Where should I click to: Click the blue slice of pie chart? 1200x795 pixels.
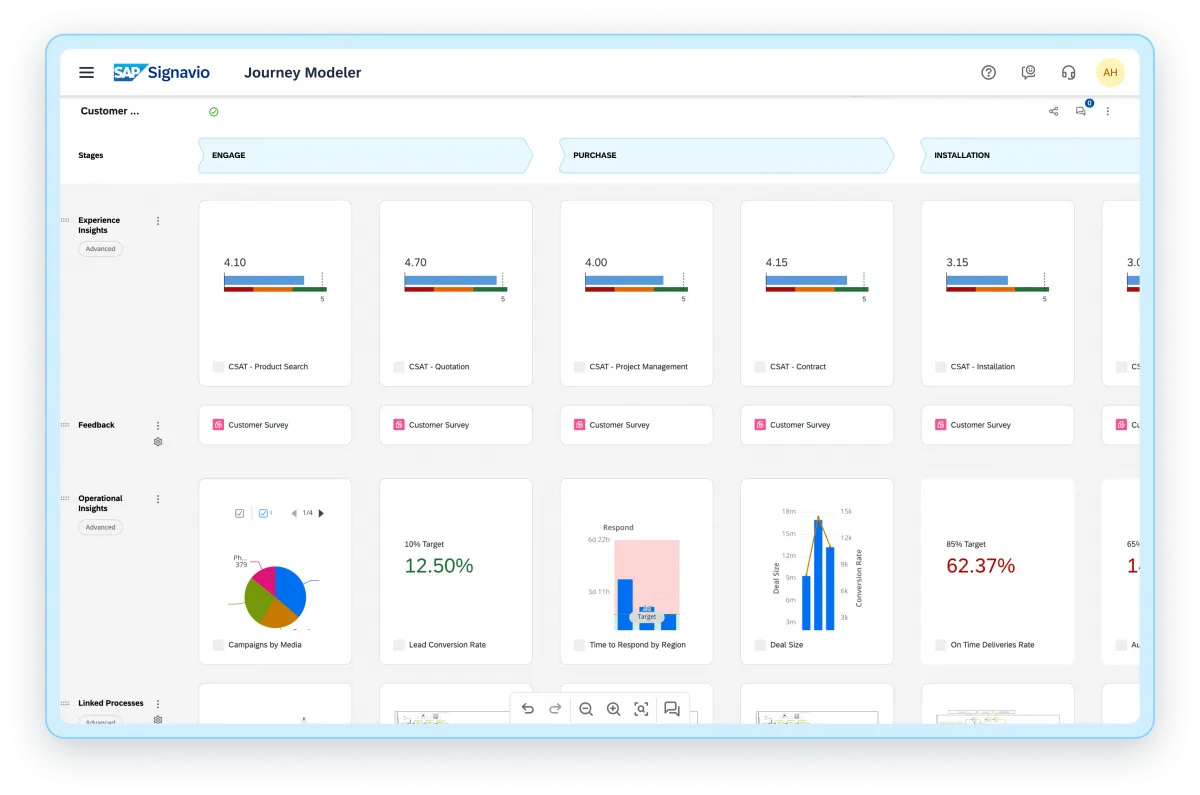290,589
